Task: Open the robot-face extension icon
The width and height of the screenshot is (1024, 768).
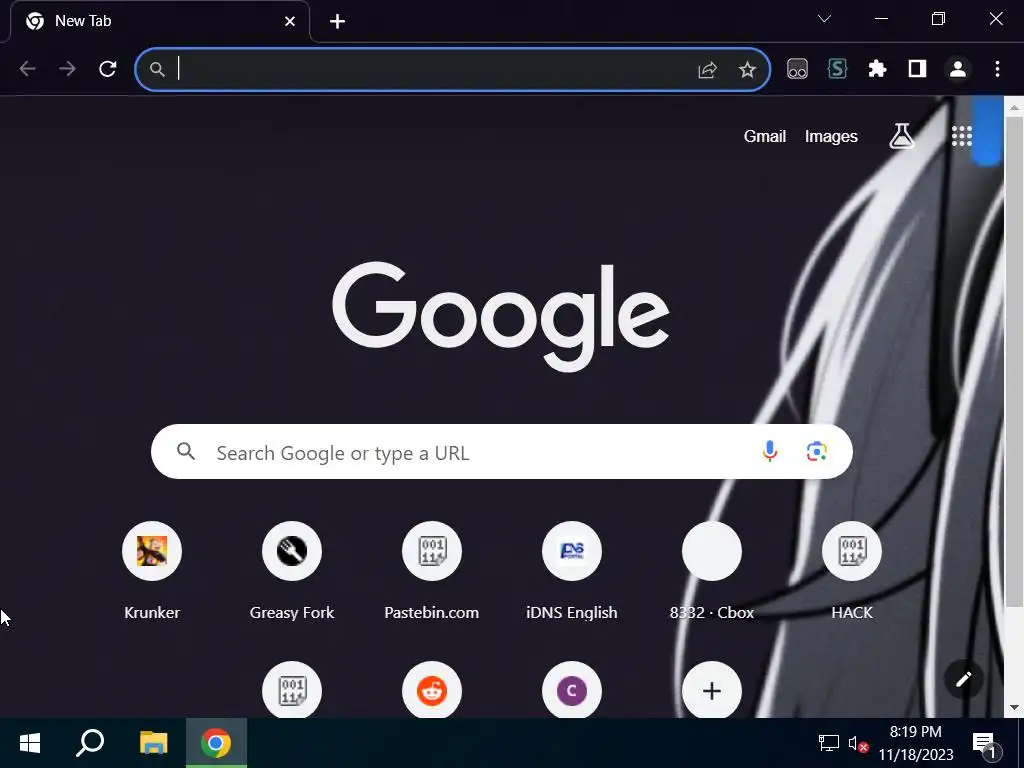Action: point(797,69)
